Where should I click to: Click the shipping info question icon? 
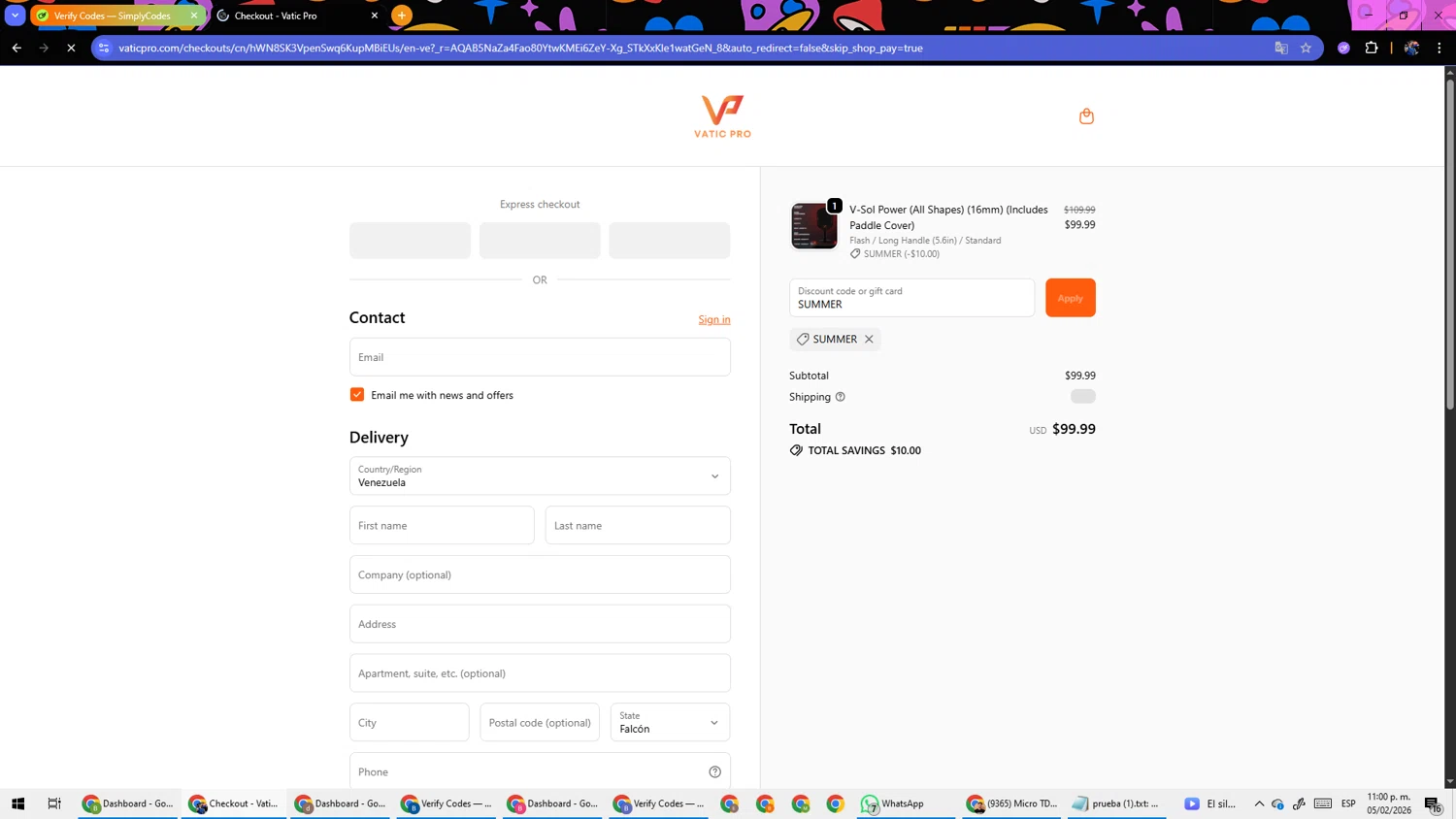[x=841, y=397]
